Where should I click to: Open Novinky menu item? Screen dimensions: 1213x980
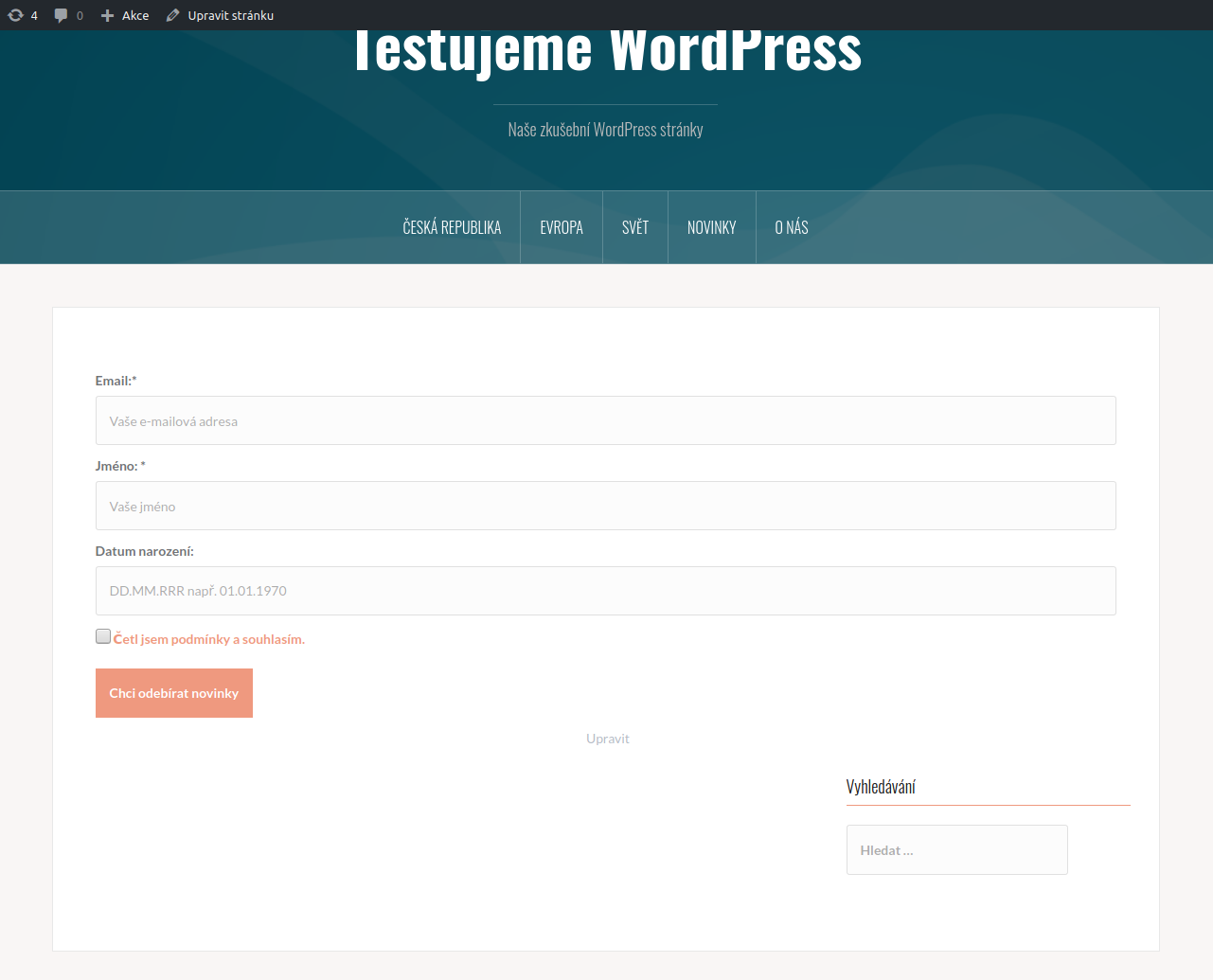712,227
